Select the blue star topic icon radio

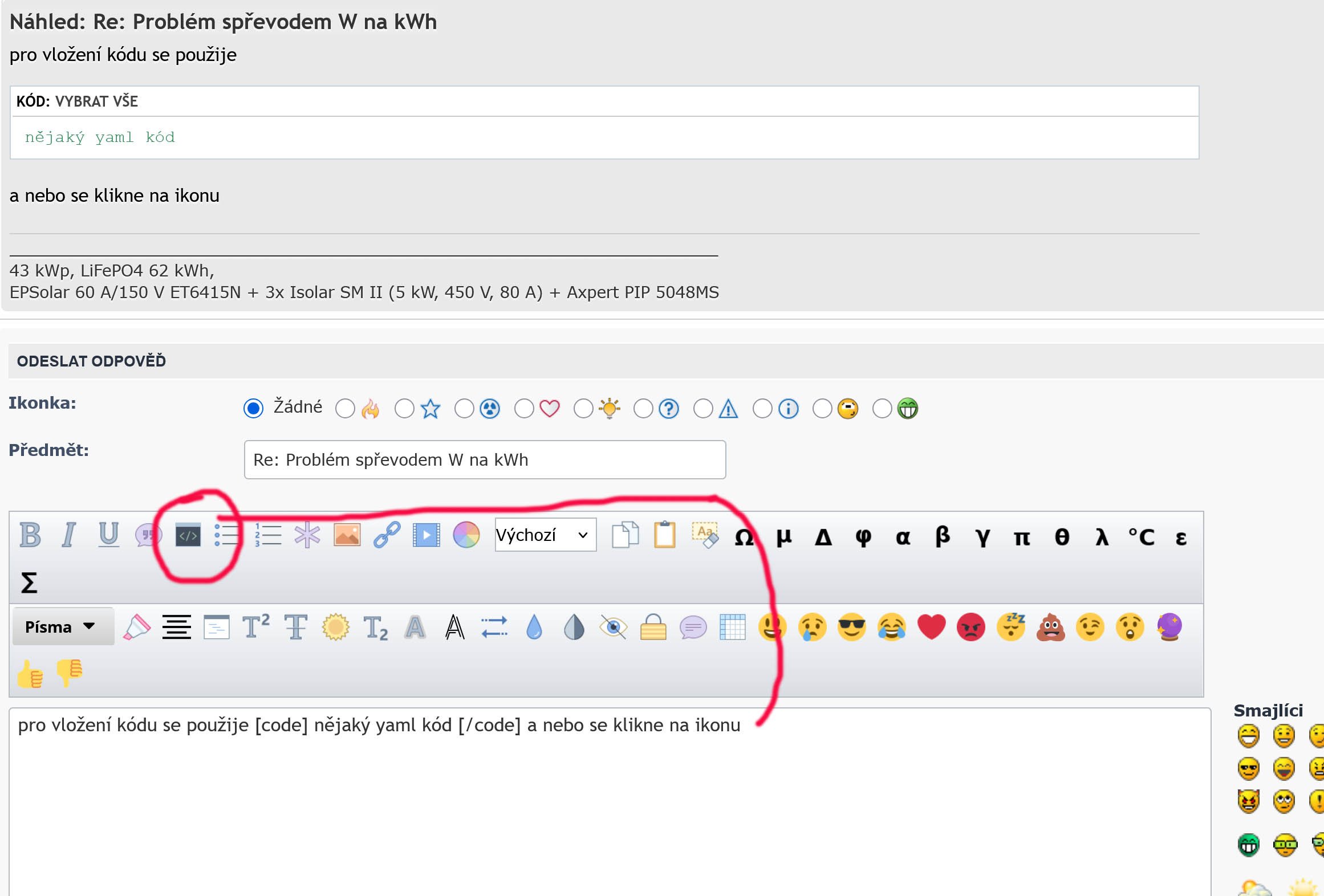pyautogui.click(x=404, y=408)
